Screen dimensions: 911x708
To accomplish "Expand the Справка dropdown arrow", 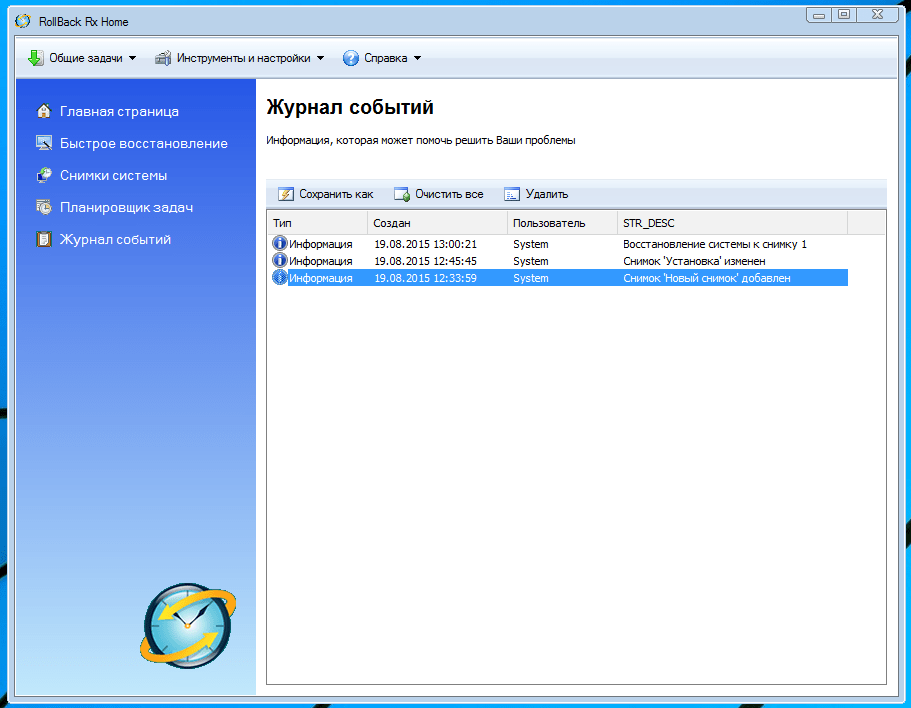I will [x=417, y=58].
